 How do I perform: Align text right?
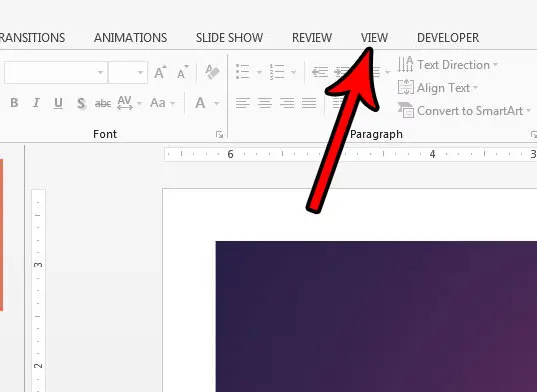287,103
